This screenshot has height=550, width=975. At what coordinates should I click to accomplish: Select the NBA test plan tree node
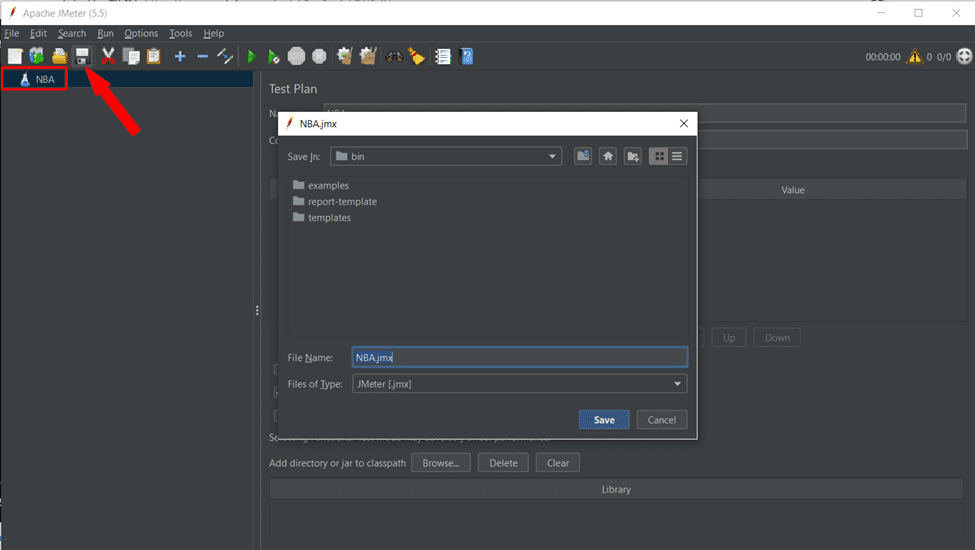[x=44, y=79]
